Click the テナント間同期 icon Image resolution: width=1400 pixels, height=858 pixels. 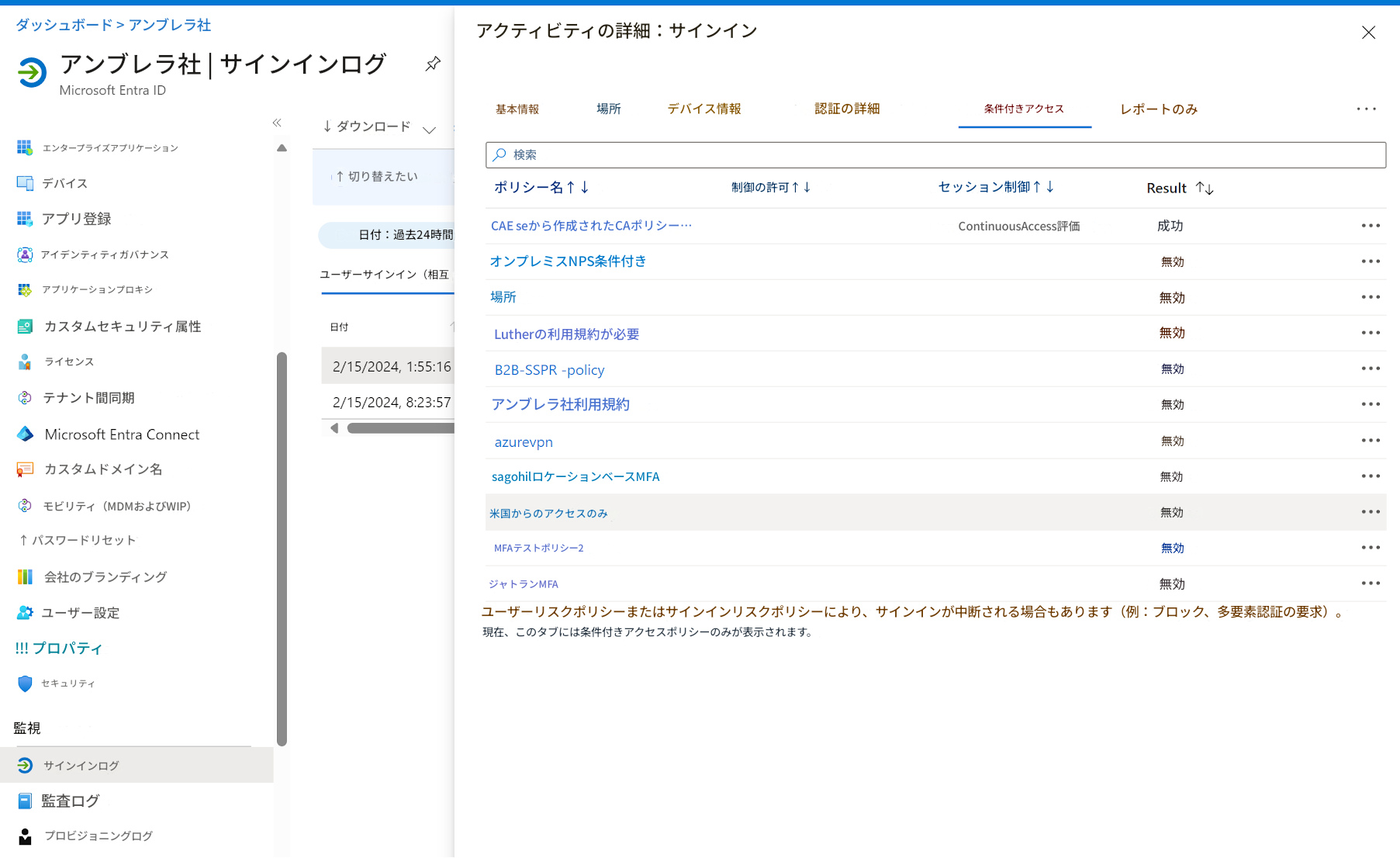(x=25, y=397)
